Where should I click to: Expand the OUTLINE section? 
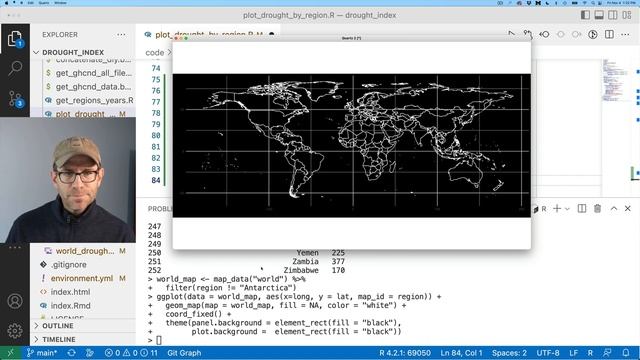pyautogui.click(x=58, y=326)
